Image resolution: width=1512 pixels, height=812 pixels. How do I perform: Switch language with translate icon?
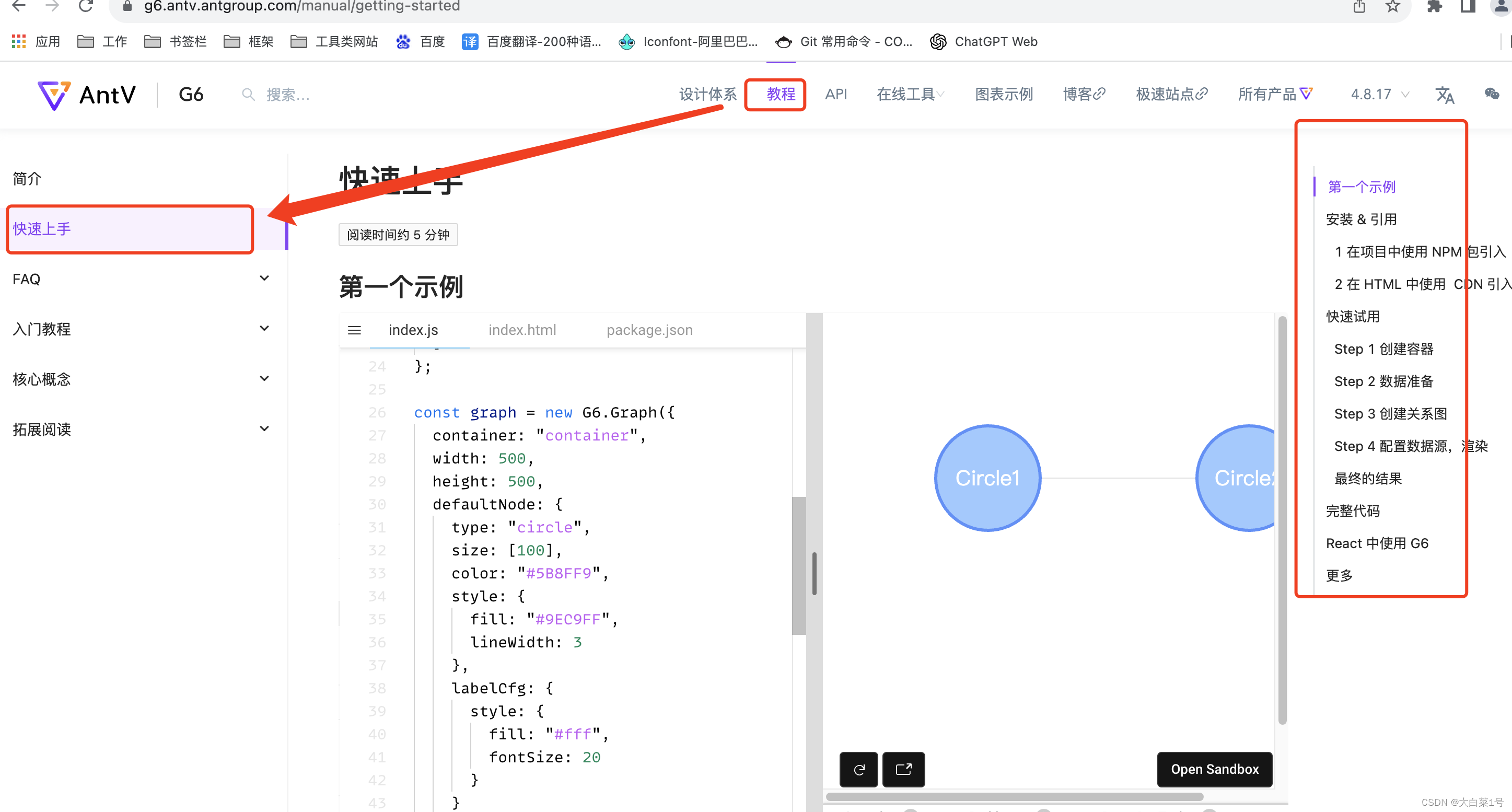[1445, 95]
